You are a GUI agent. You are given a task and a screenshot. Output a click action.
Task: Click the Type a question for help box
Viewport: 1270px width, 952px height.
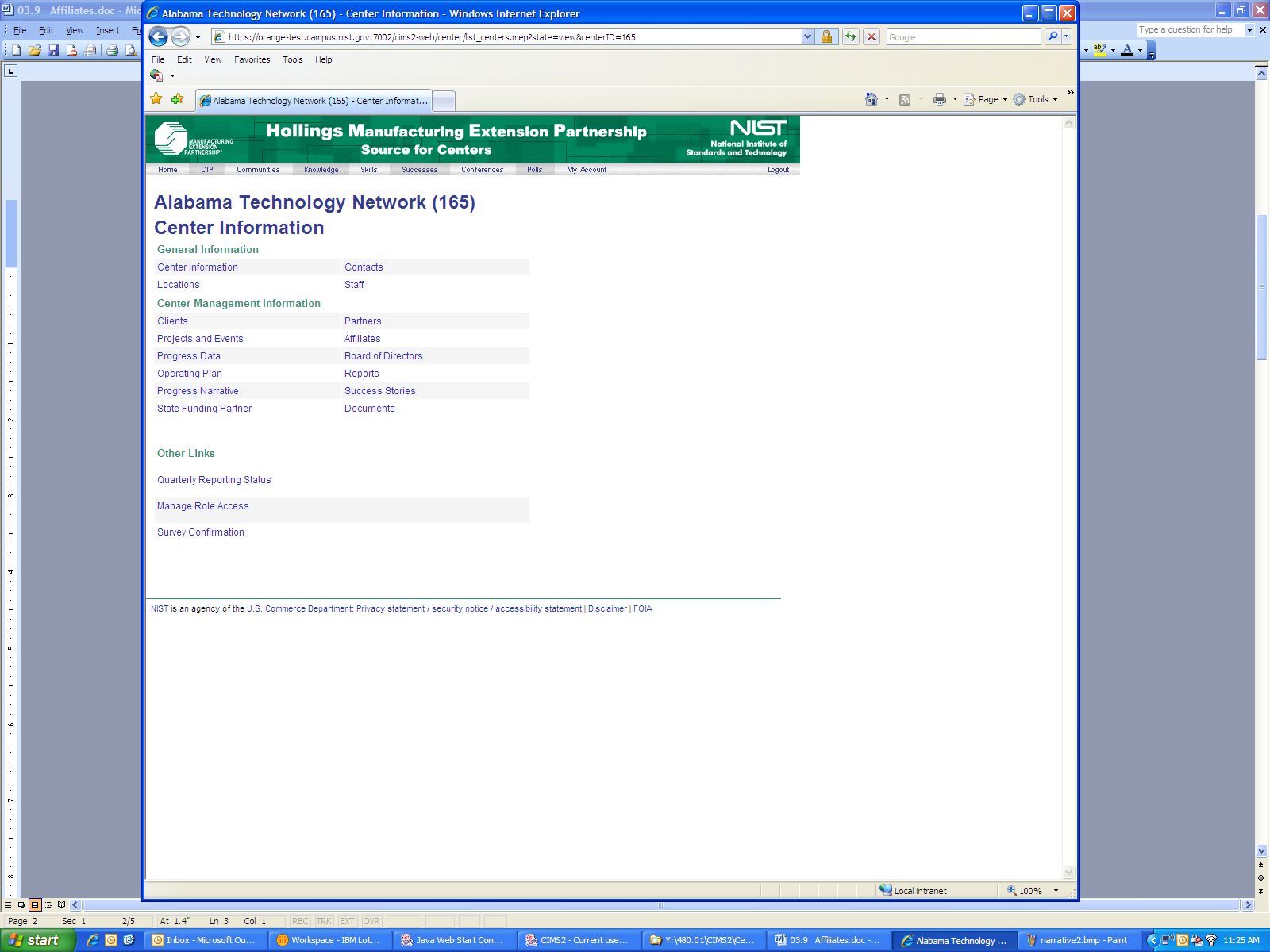point(1189,30)
